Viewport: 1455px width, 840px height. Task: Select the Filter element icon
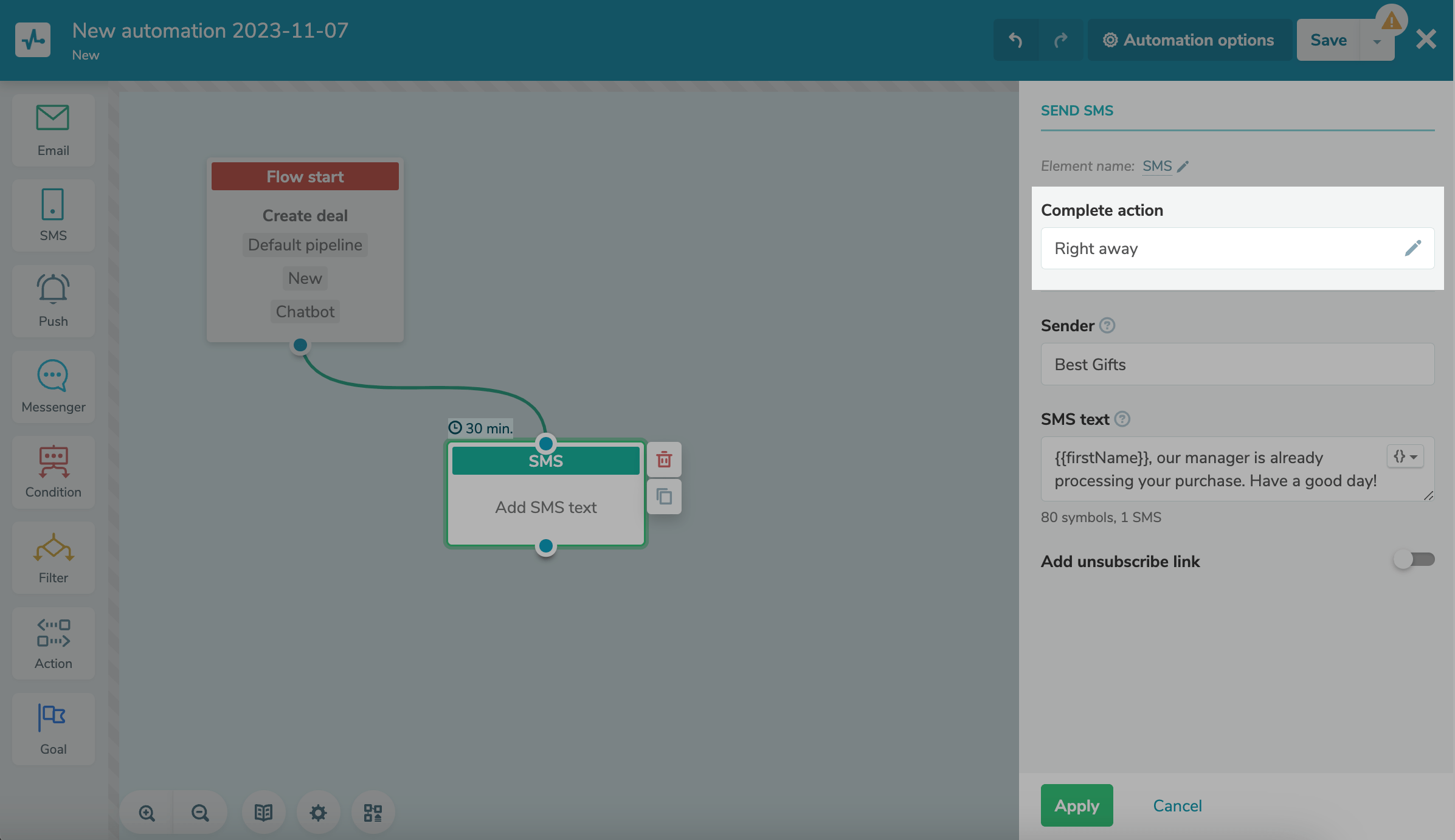tap(53, 547)
